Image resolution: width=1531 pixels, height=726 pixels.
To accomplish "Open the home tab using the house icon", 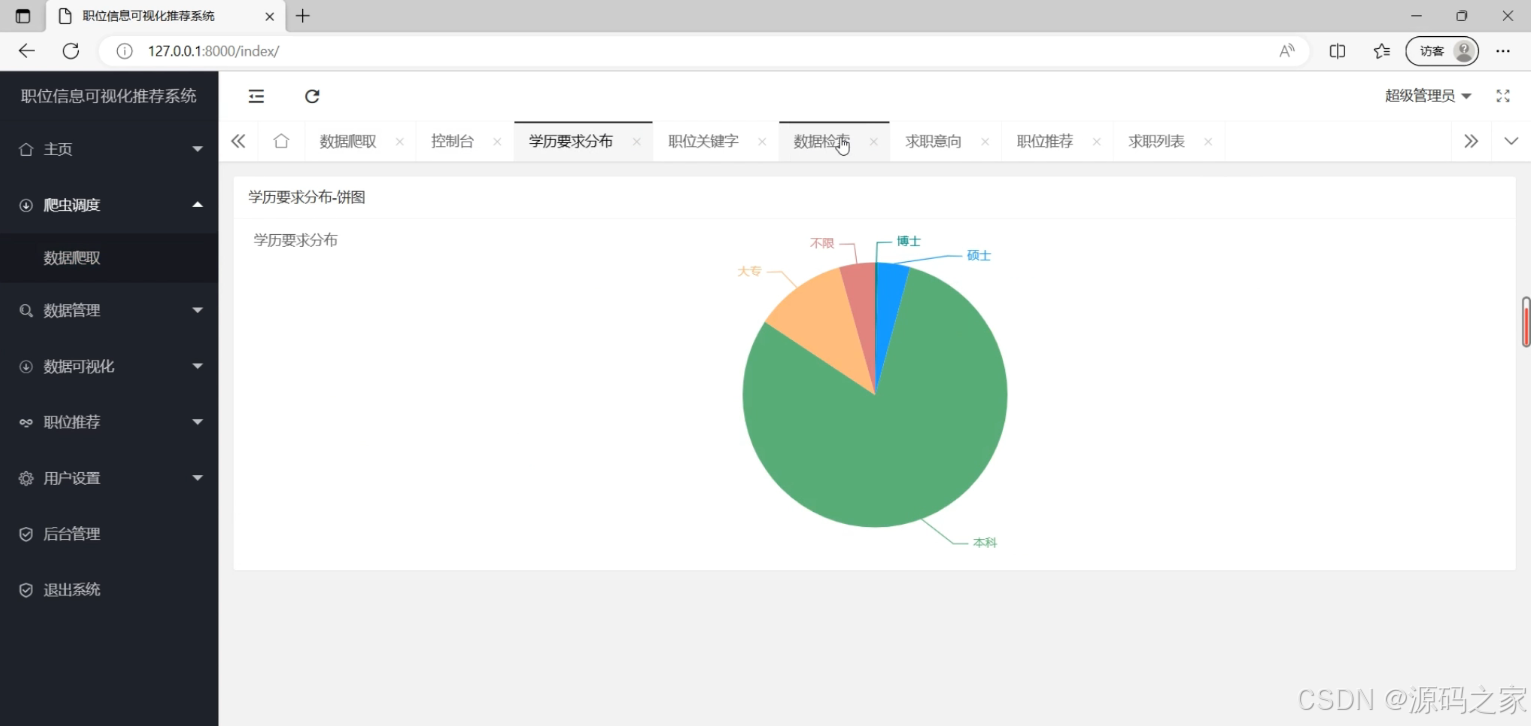I will coord(281,141).
